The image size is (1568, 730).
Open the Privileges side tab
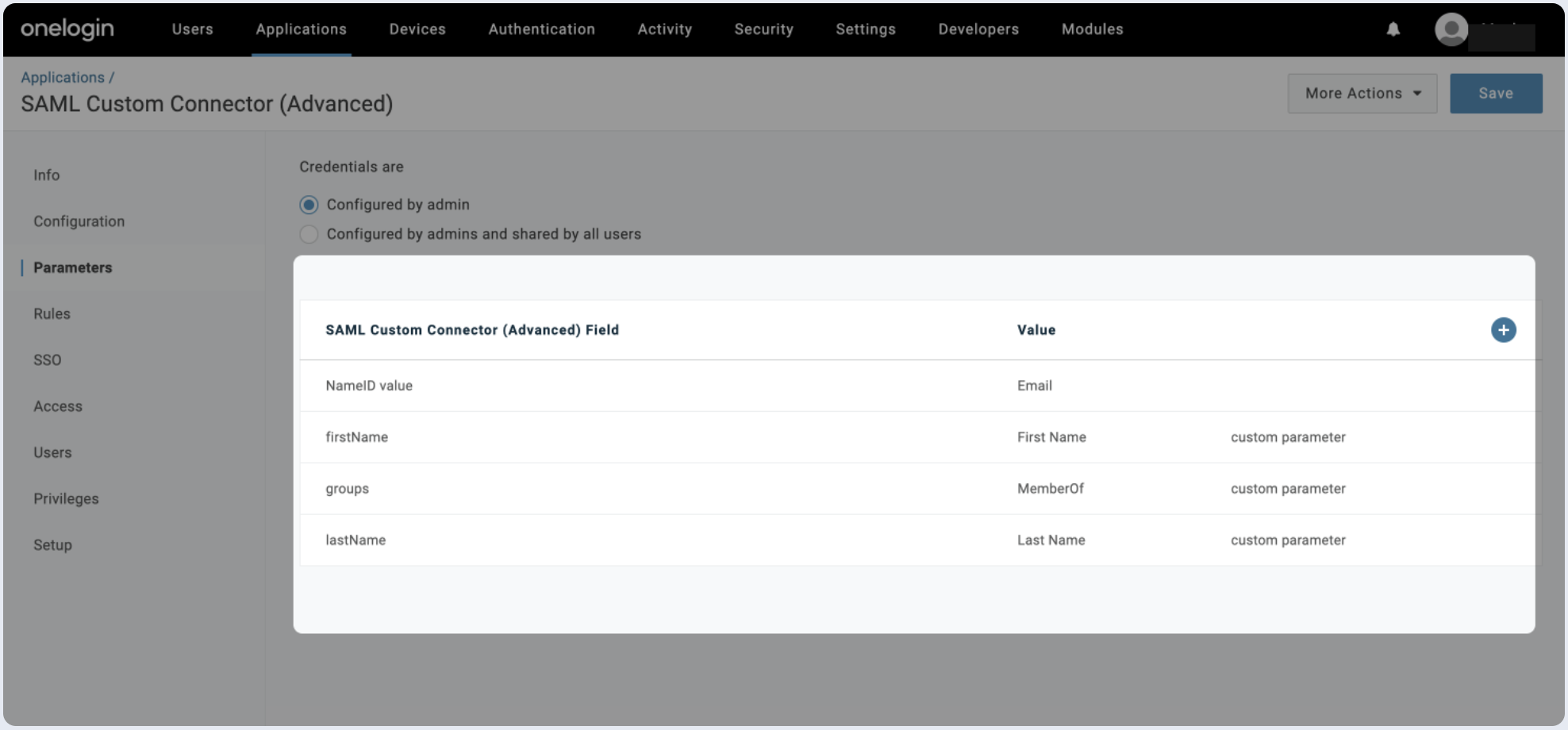66,499
